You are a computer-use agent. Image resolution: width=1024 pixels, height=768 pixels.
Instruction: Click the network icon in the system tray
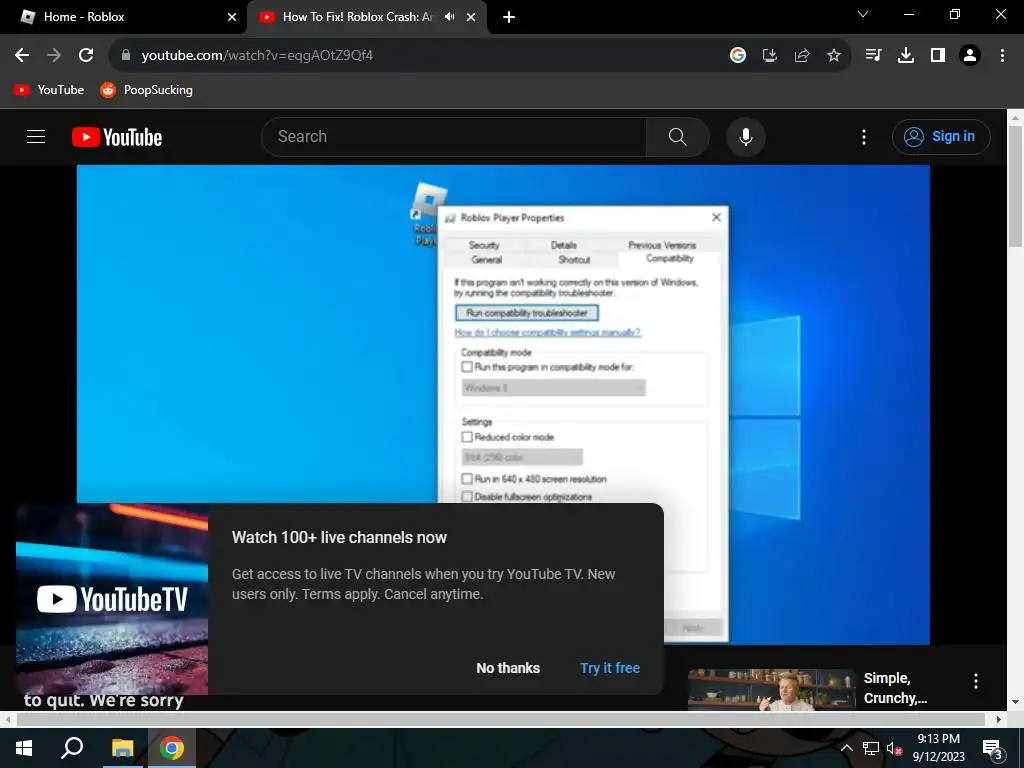pyautogui.click(x=871, y=749)
